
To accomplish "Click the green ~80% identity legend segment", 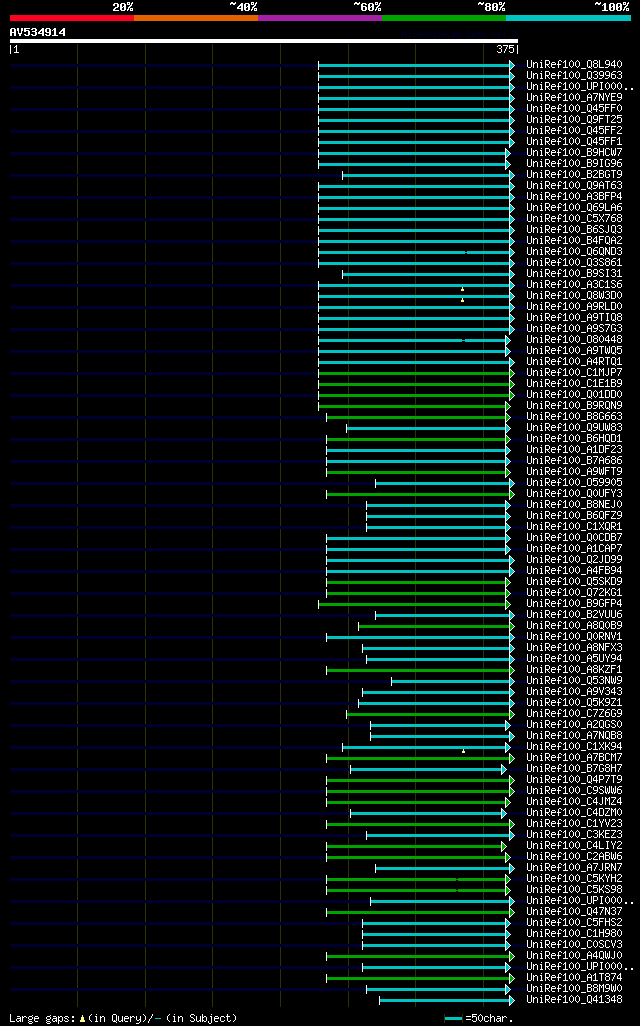I will click(x=444, y=18).
